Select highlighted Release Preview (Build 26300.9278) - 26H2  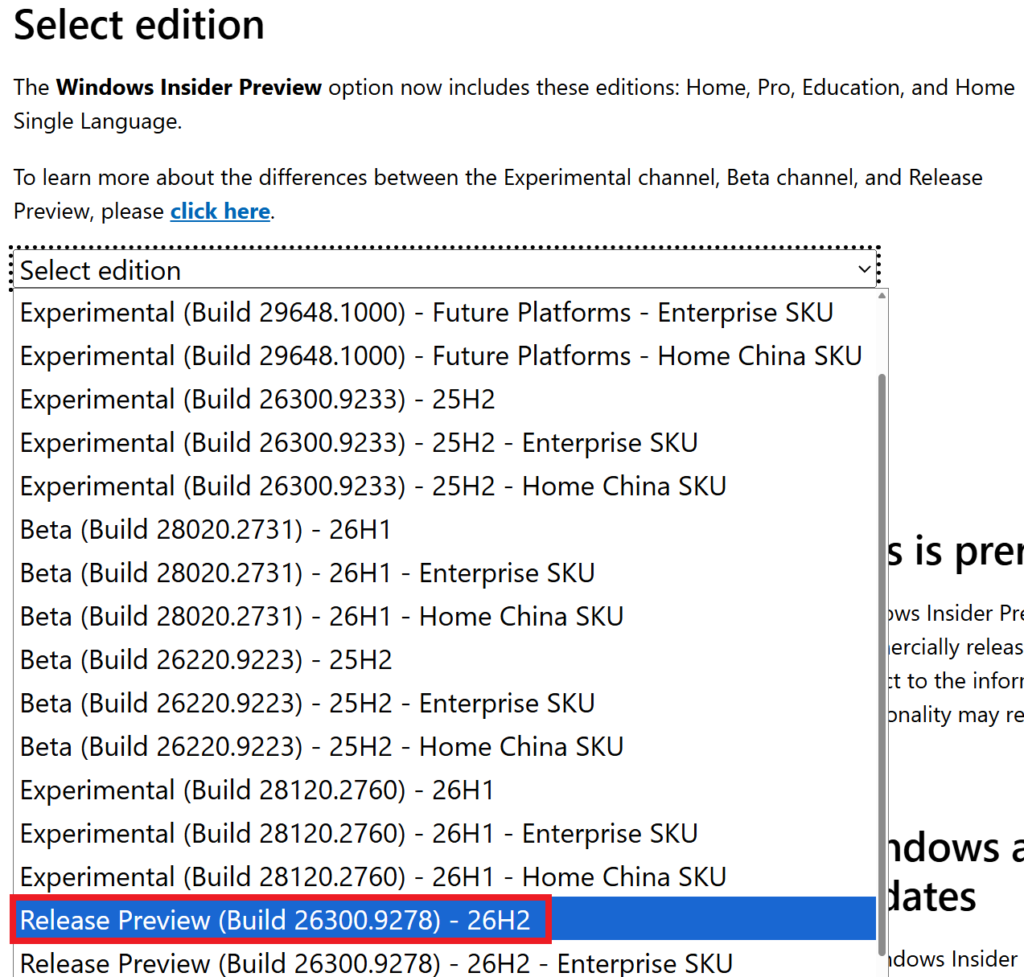(x=445, y=920)
